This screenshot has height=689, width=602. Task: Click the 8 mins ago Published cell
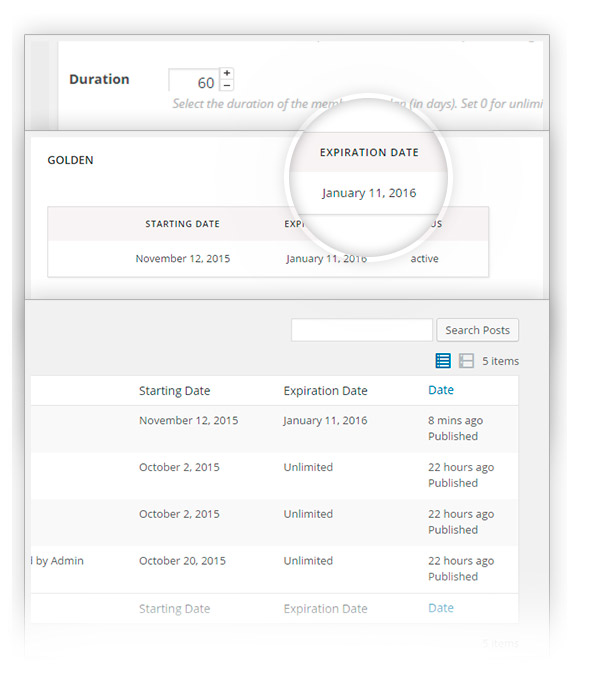coord(455,428)
